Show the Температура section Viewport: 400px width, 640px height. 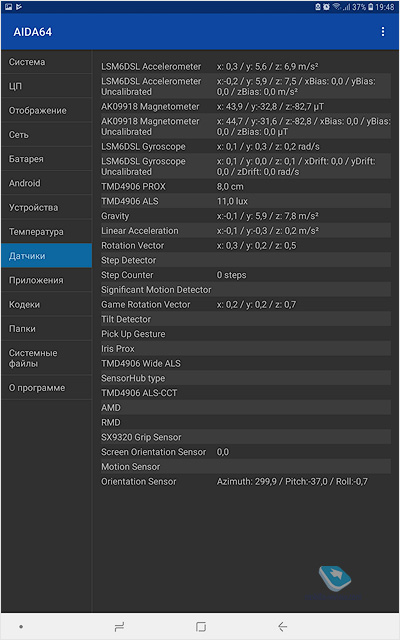[47, 231]
